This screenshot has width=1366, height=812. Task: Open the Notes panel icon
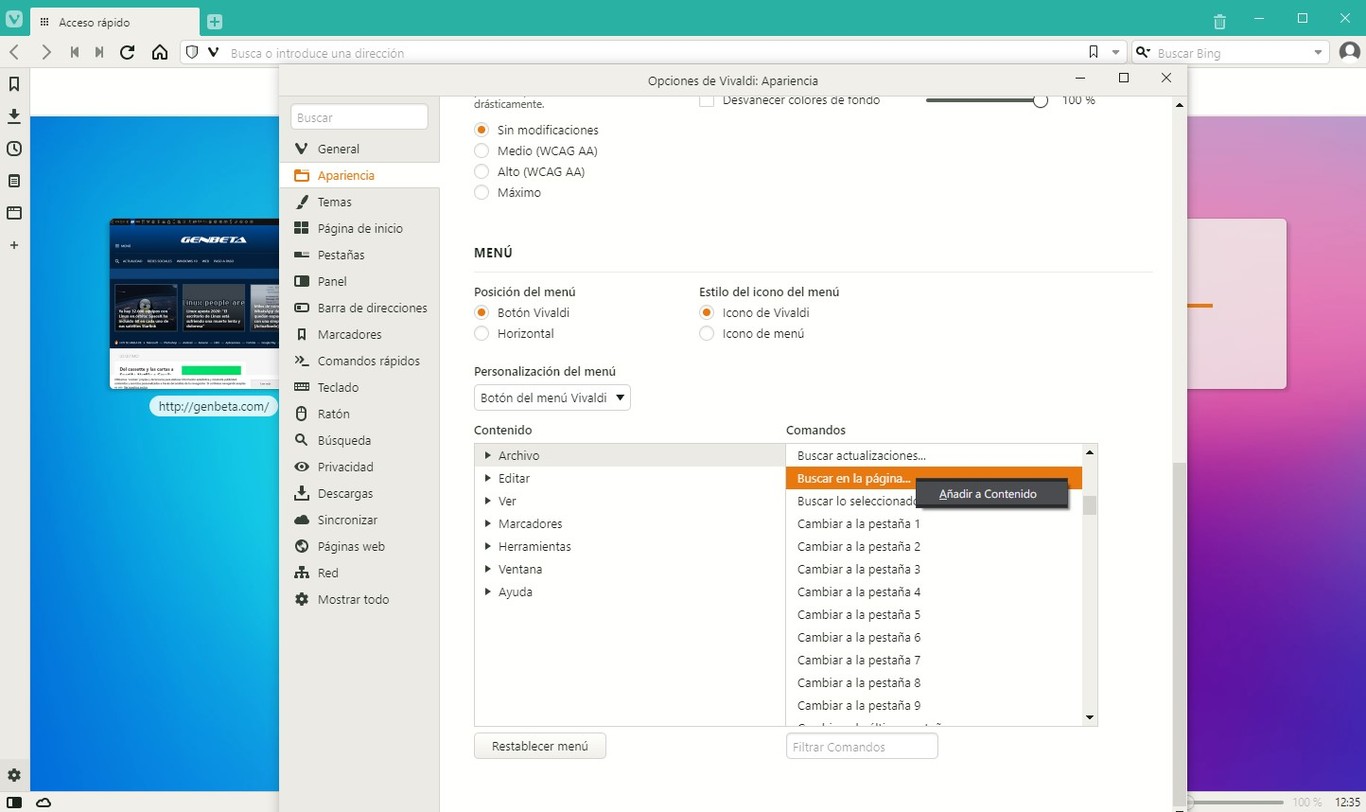coord(14,181)
